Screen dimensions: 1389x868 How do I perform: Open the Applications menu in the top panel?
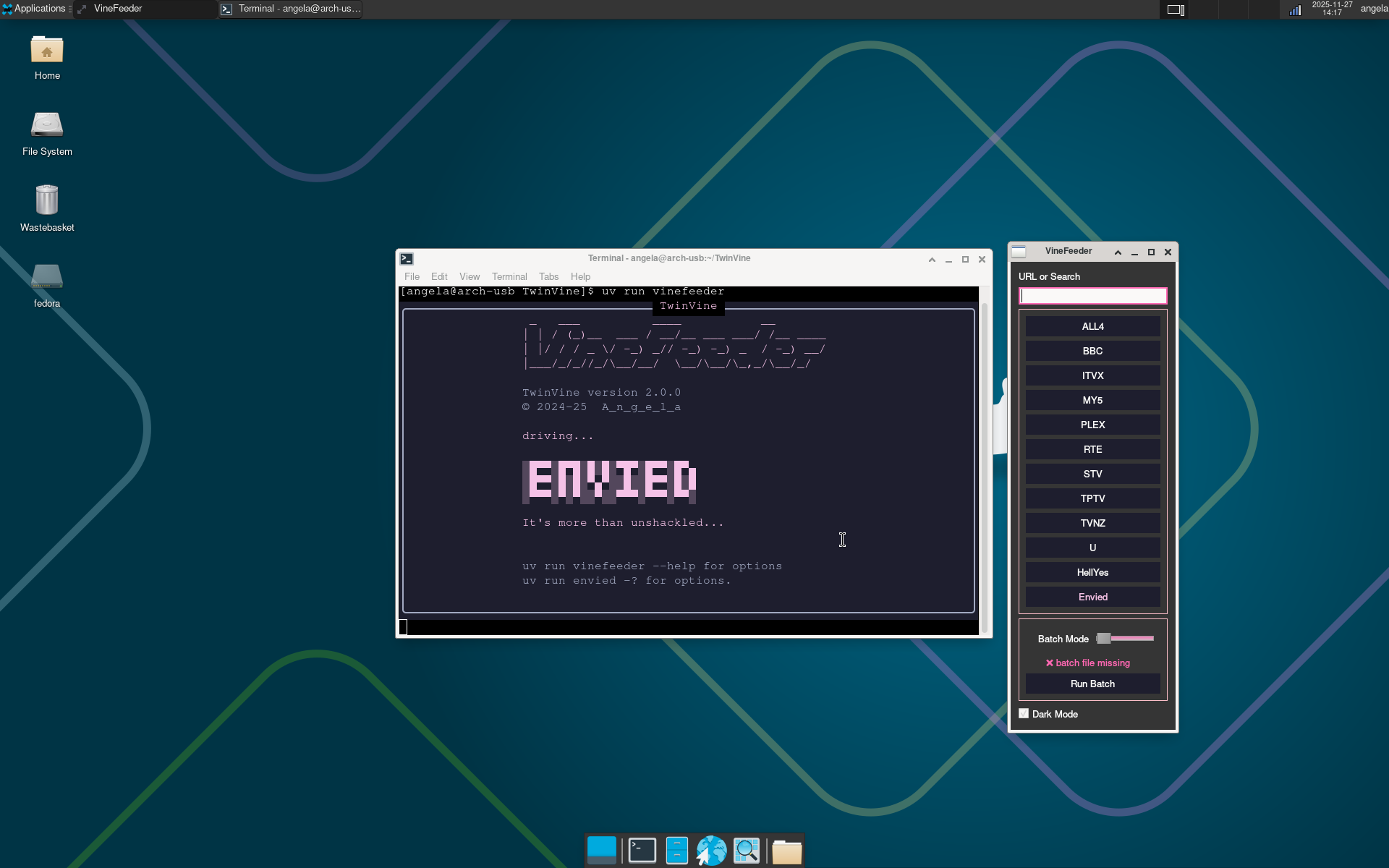35,9
